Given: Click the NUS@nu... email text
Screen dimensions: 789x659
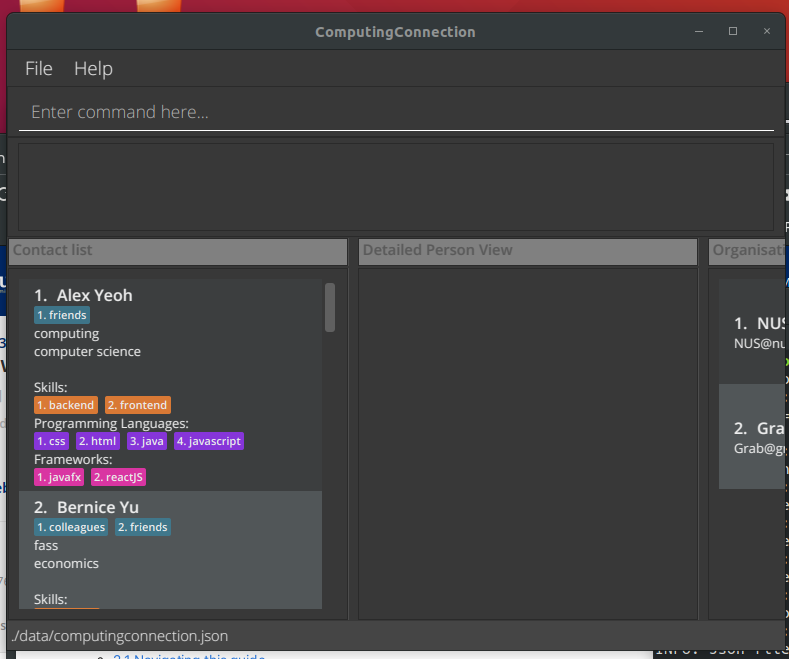Looking at the screenshot, I should (759, 344).
